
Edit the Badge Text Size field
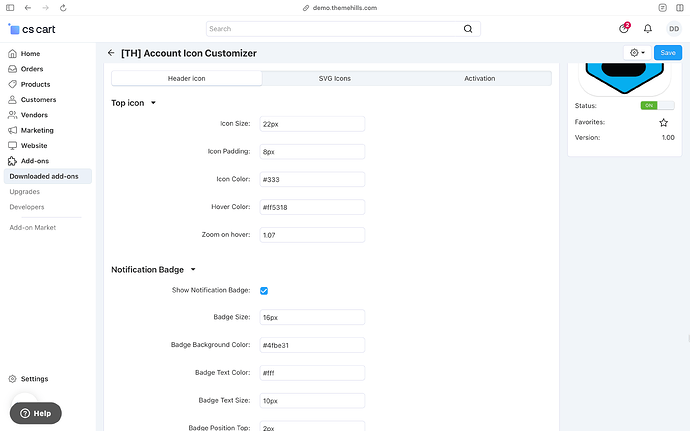[x=312, y=401]
